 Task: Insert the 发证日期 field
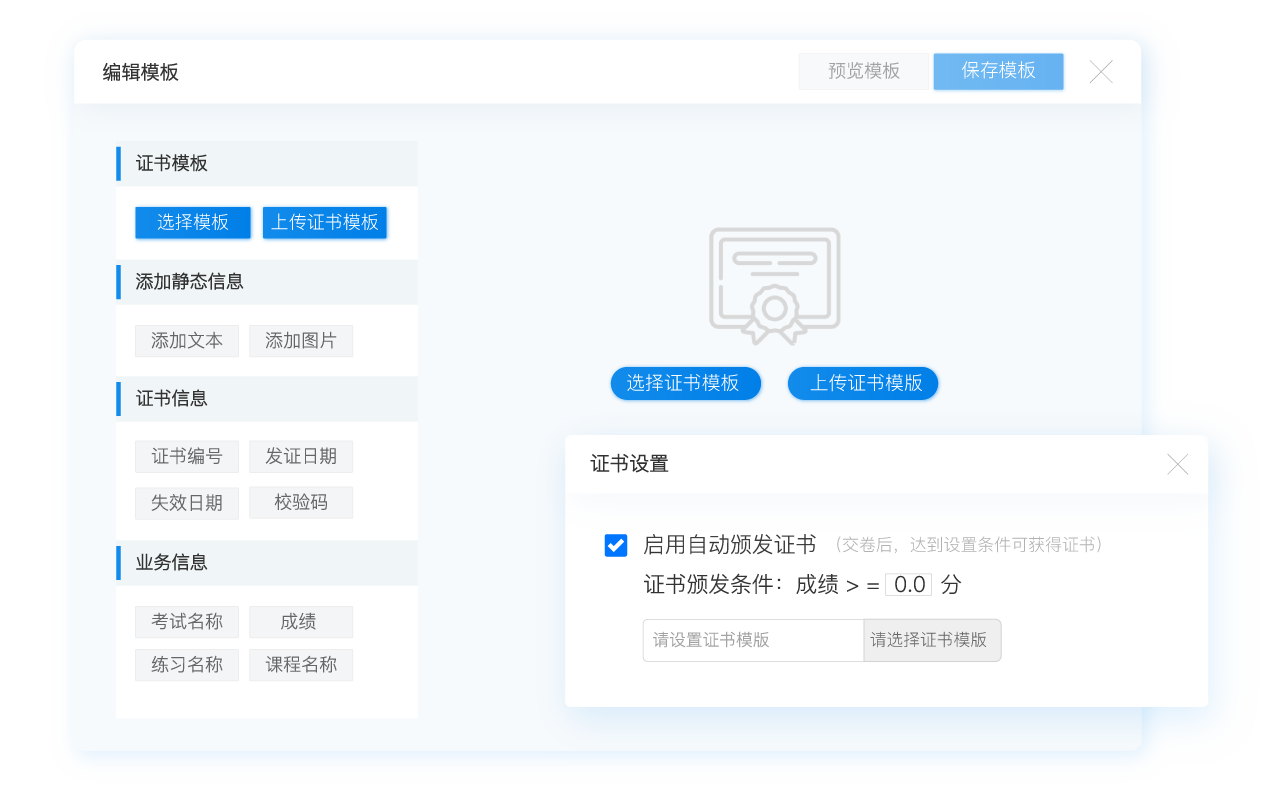click(301, 457)
